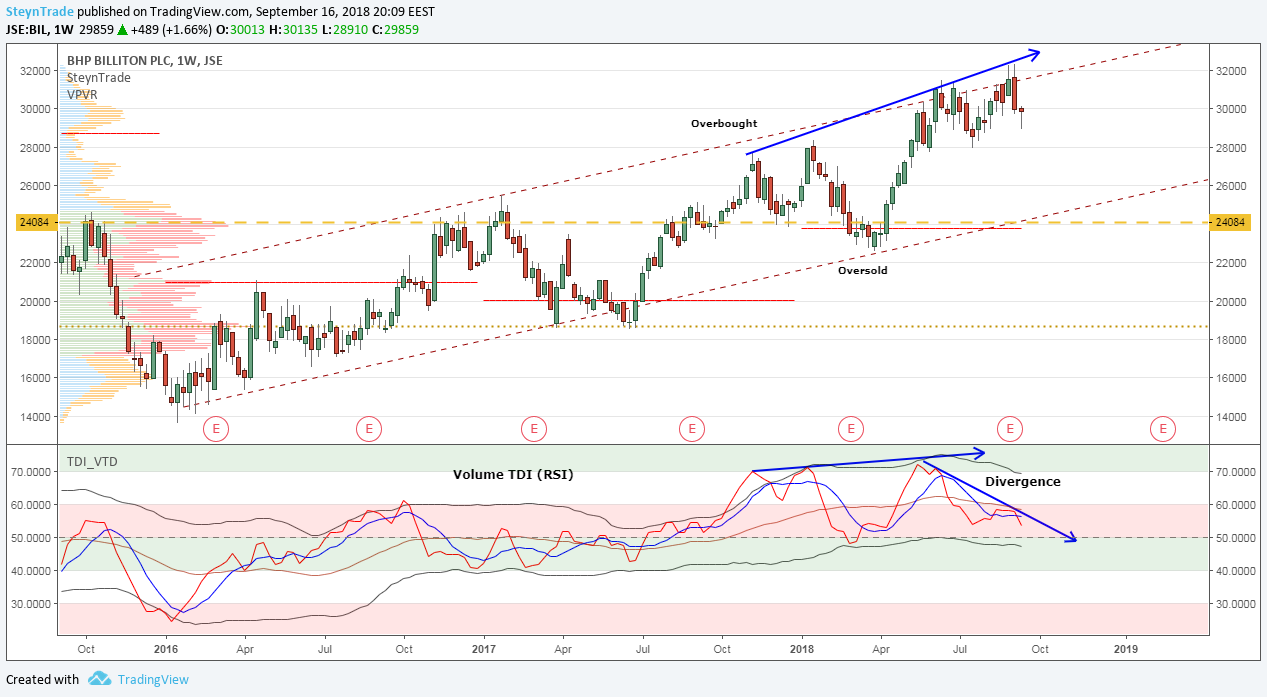Click the green up-triangle beside price 29859

click(x=121, y=30)
